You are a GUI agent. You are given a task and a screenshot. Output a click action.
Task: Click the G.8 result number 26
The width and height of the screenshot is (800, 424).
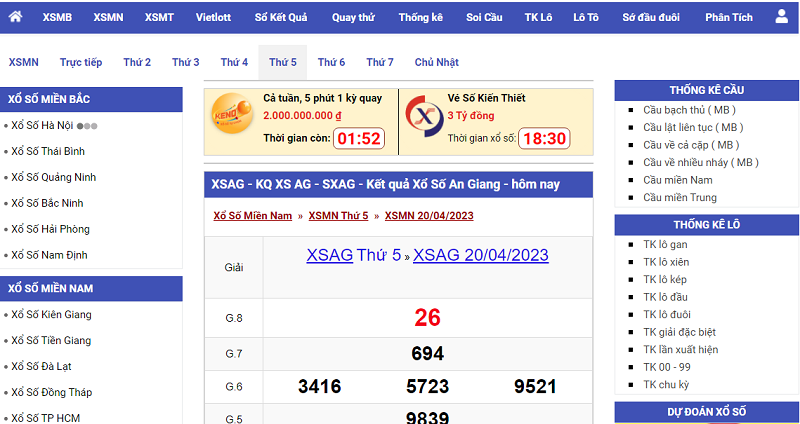pos(427,318)
